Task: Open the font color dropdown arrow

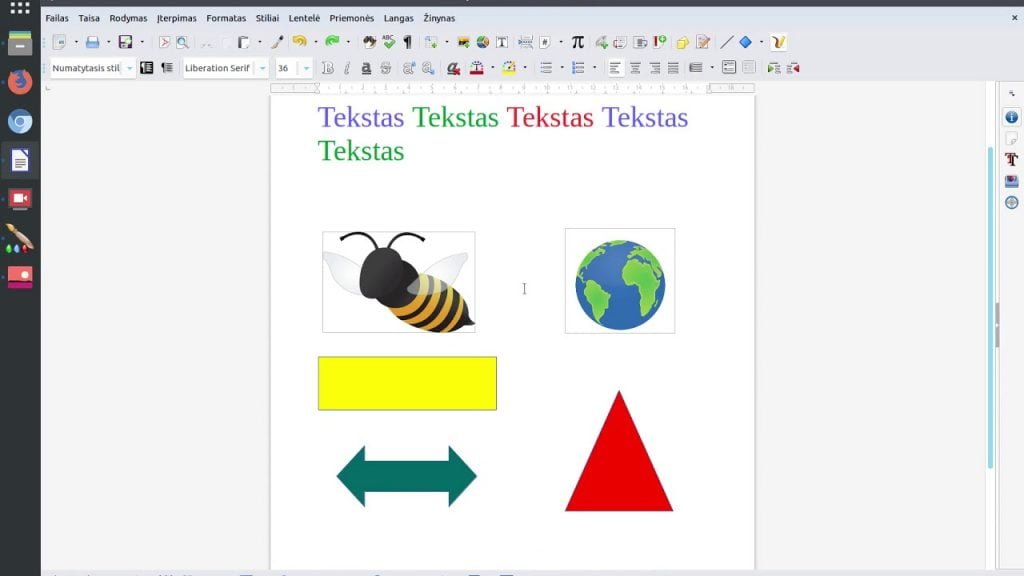Action: point(492,68)
